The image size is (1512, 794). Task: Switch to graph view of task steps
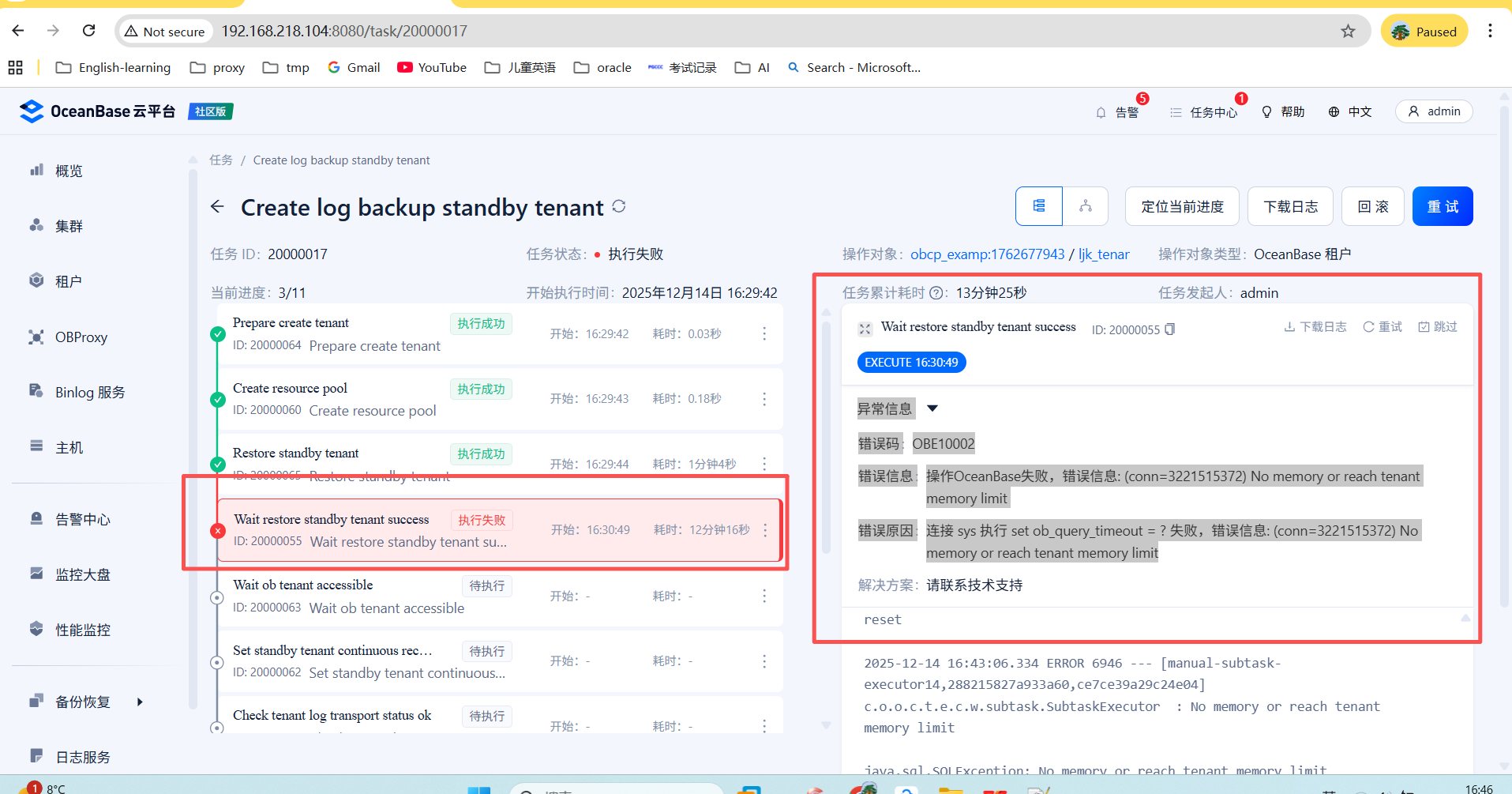click(1086, 206)
